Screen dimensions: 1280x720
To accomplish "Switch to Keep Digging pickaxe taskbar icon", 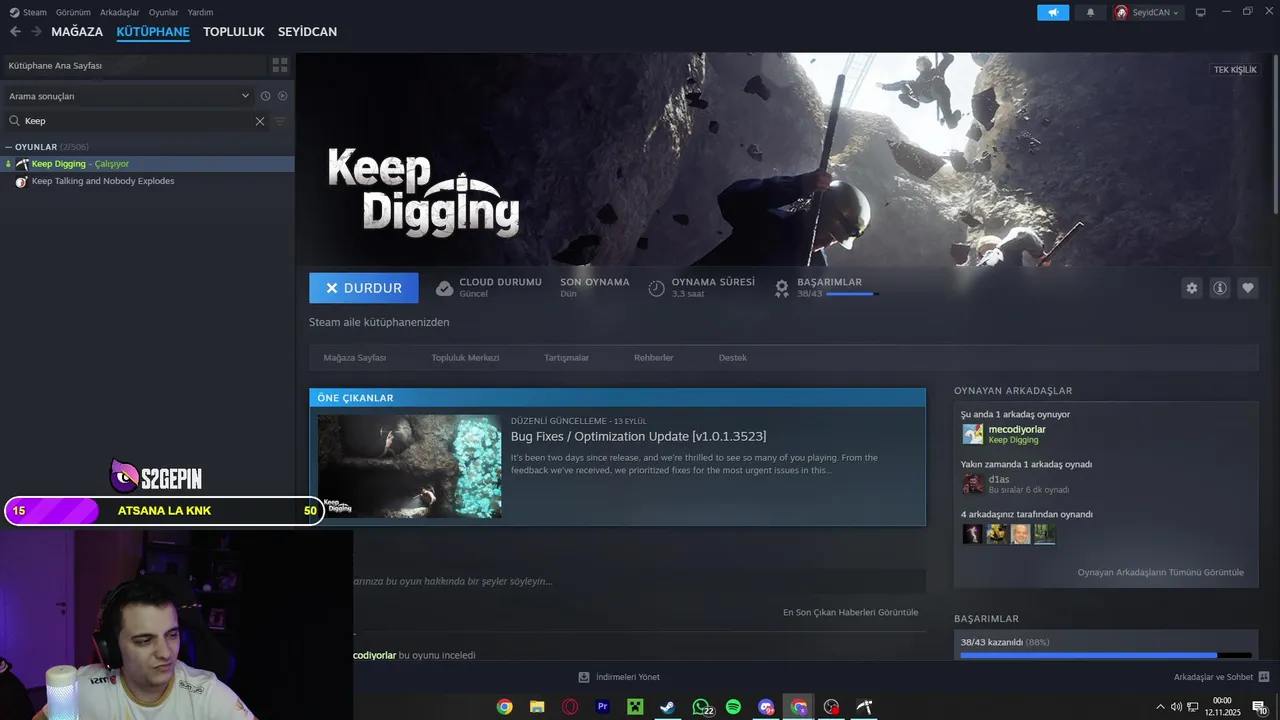I will (x=864, y=707).
